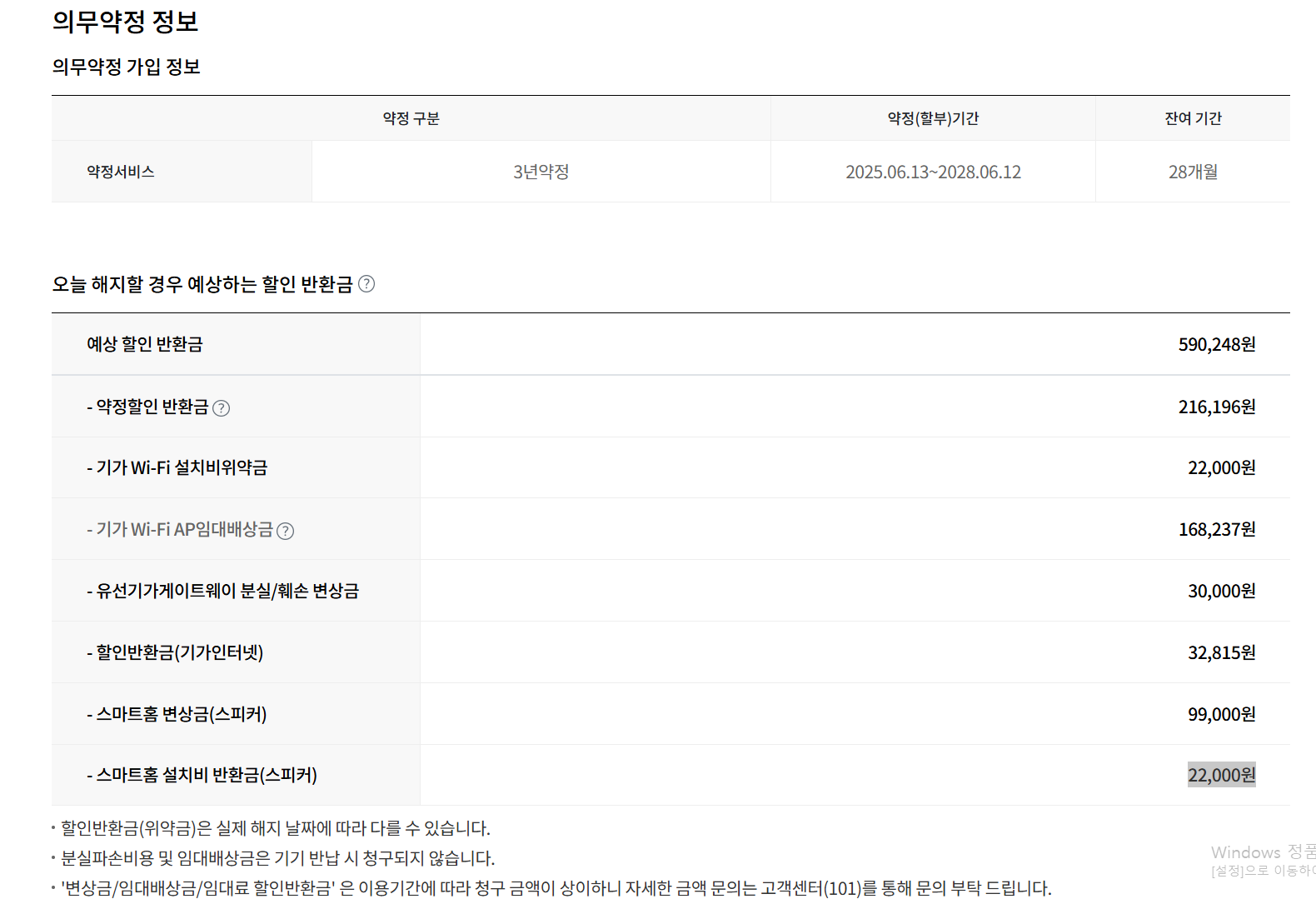Click the 3년약정 cell
Viewport: 1316px width, 899px height.
541,172
